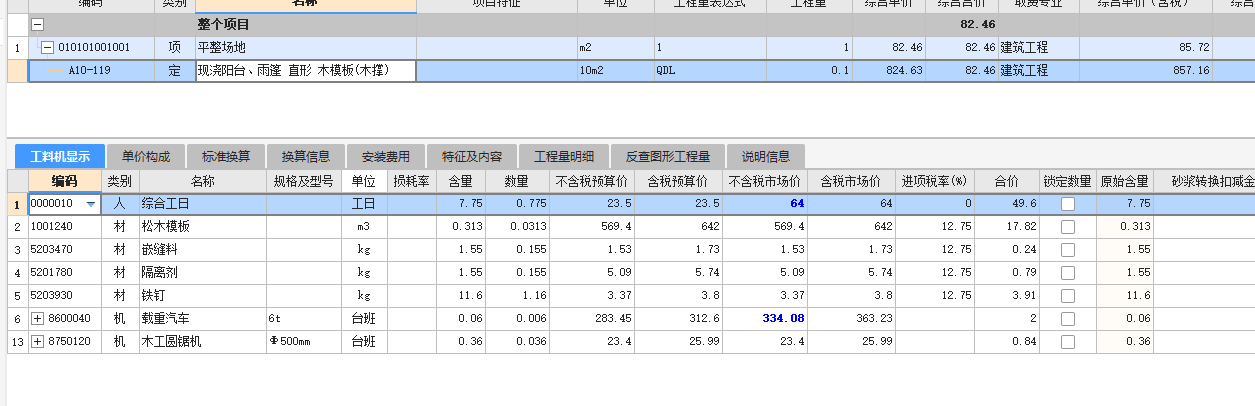Image resolution: width=1255 pixels, height=406 pixels.
Task: Select the 平整场地 name cell
Action: [305, 47]
